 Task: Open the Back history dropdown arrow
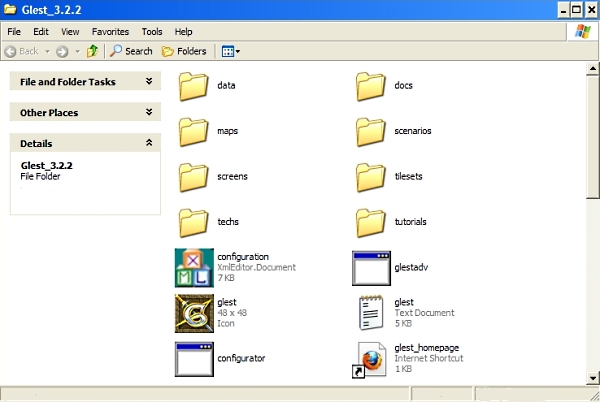(x=47, y=51)
